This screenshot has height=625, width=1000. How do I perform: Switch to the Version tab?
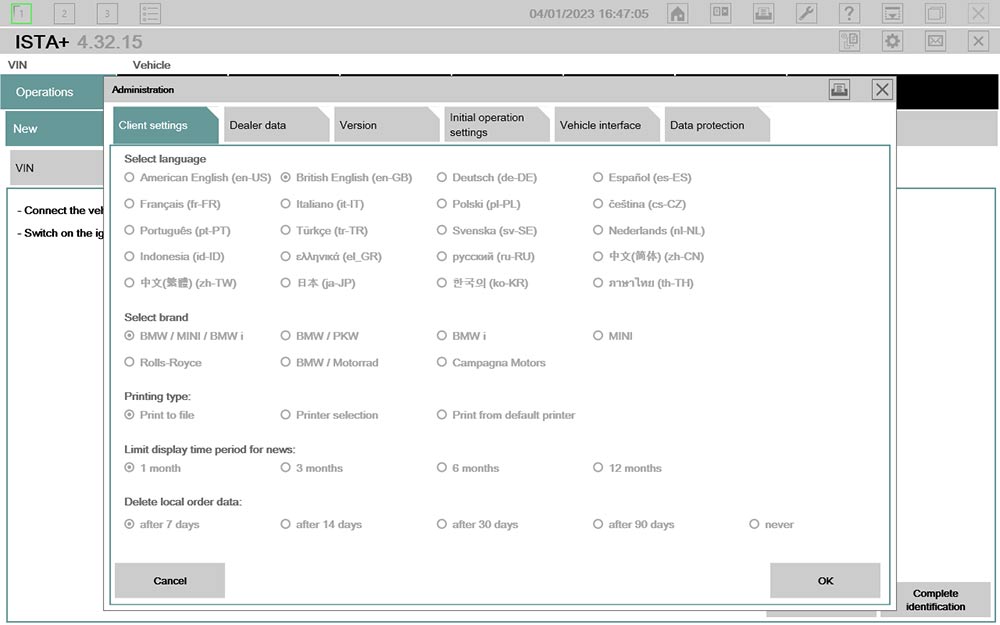click(x=386, y=125)
